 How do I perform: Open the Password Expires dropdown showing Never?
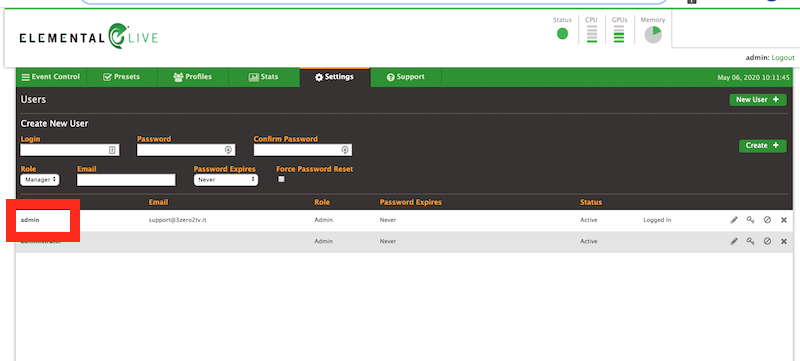(226, 179)
